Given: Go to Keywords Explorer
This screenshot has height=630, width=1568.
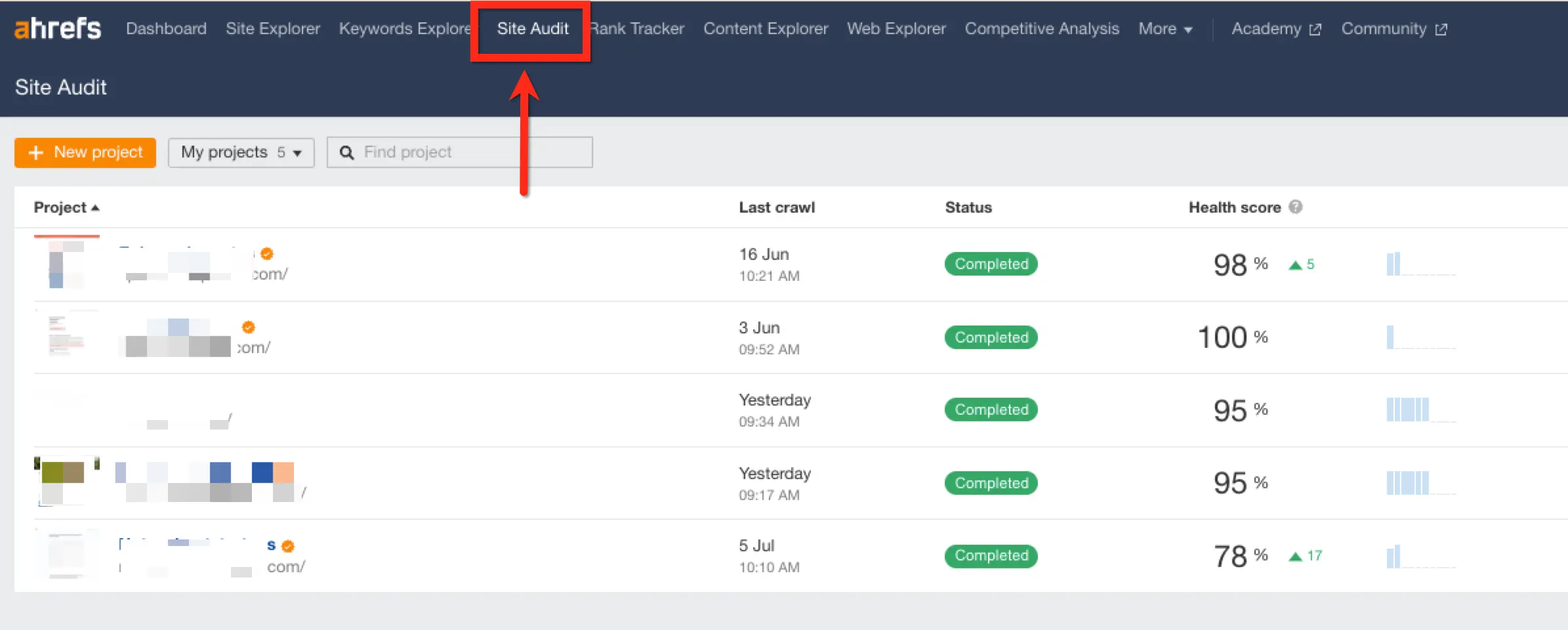Looking at the screenshot, I should click(405, 28).
